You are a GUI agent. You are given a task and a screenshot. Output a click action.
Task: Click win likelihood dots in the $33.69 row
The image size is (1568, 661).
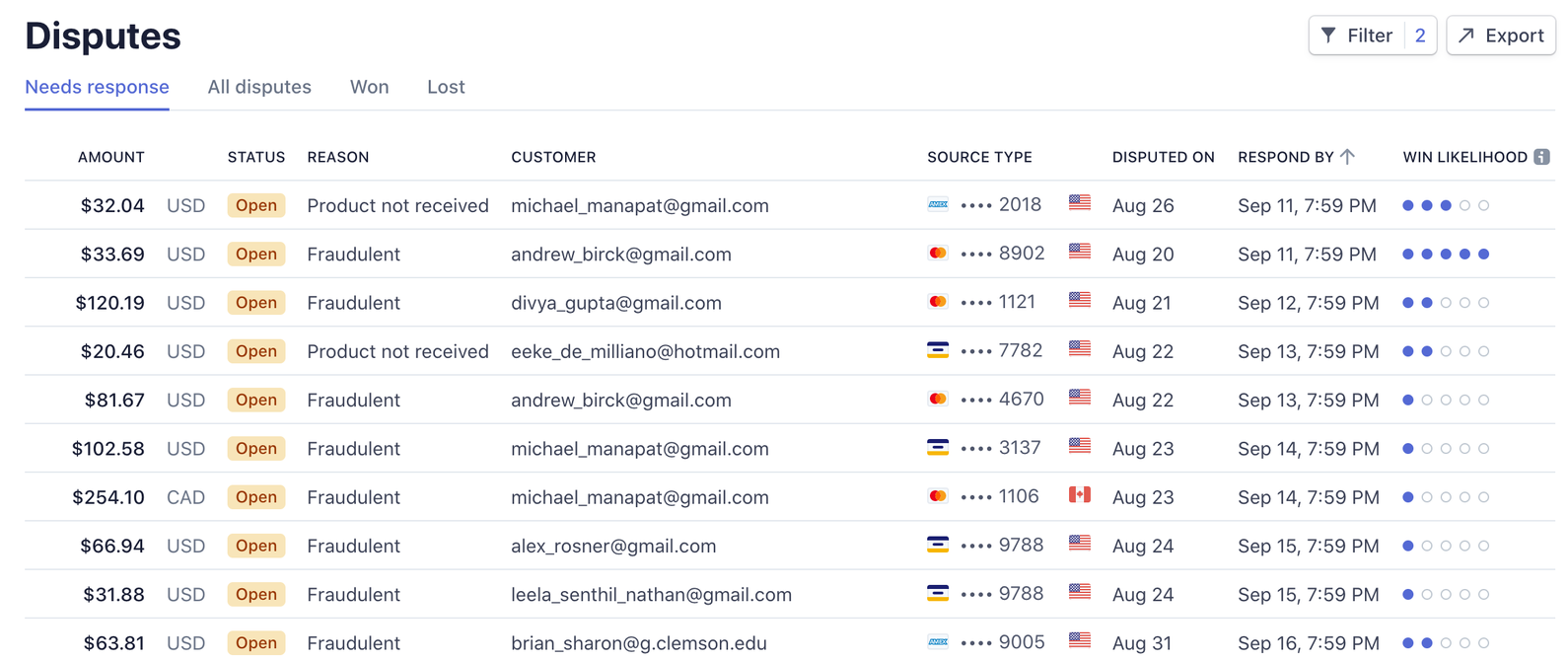tap(1446, 254)
